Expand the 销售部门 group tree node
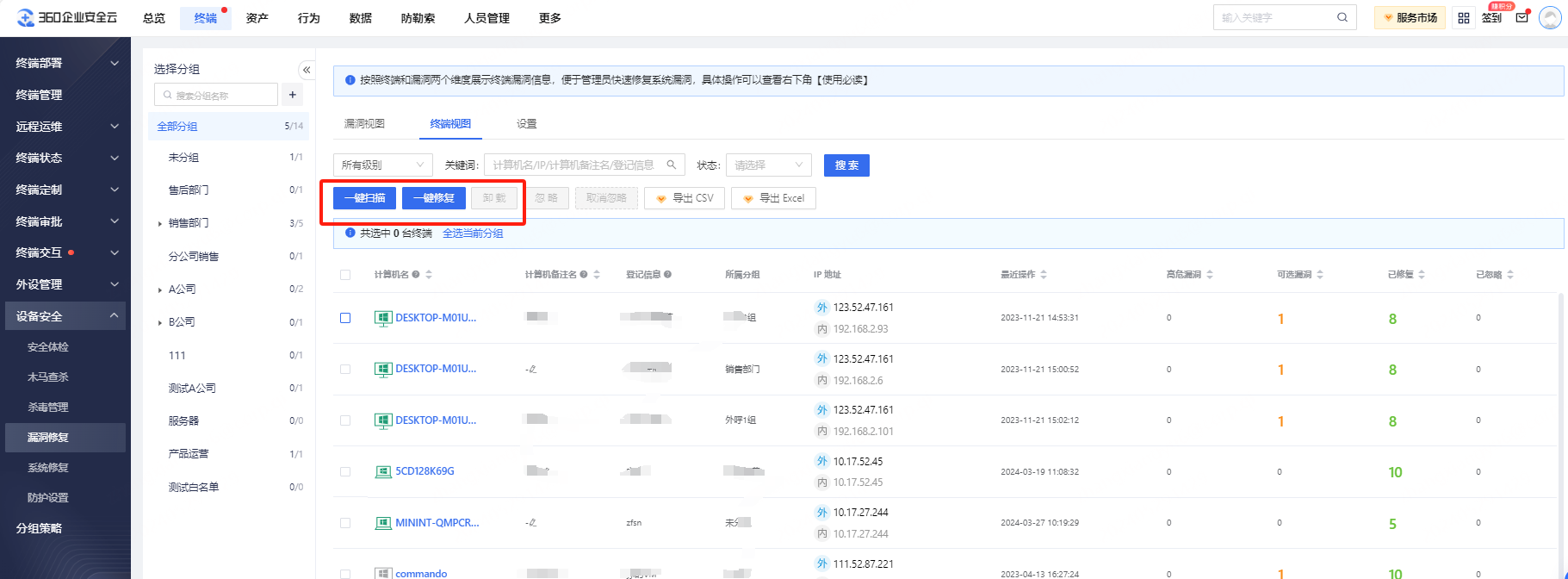The width and height of the screenshot is (1568, 579). click(x=160, y=224)
